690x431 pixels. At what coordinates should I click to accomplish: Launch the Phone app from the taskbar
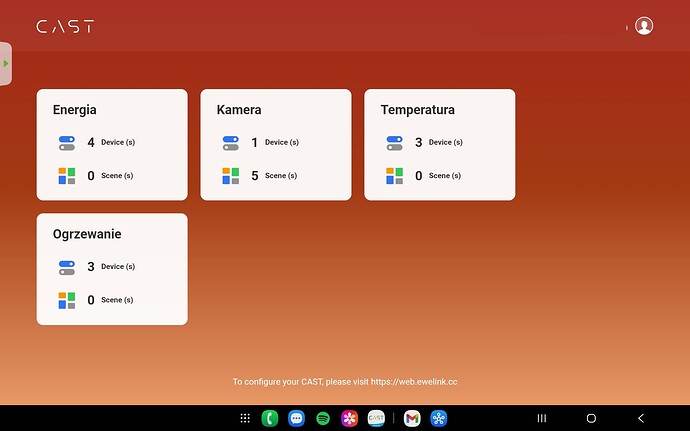[x=270, y=418]
